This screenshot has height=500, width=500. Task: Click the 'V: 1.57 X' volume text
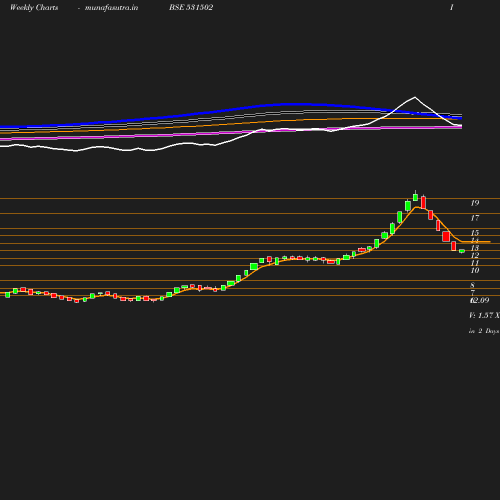[x=484, y=315]
